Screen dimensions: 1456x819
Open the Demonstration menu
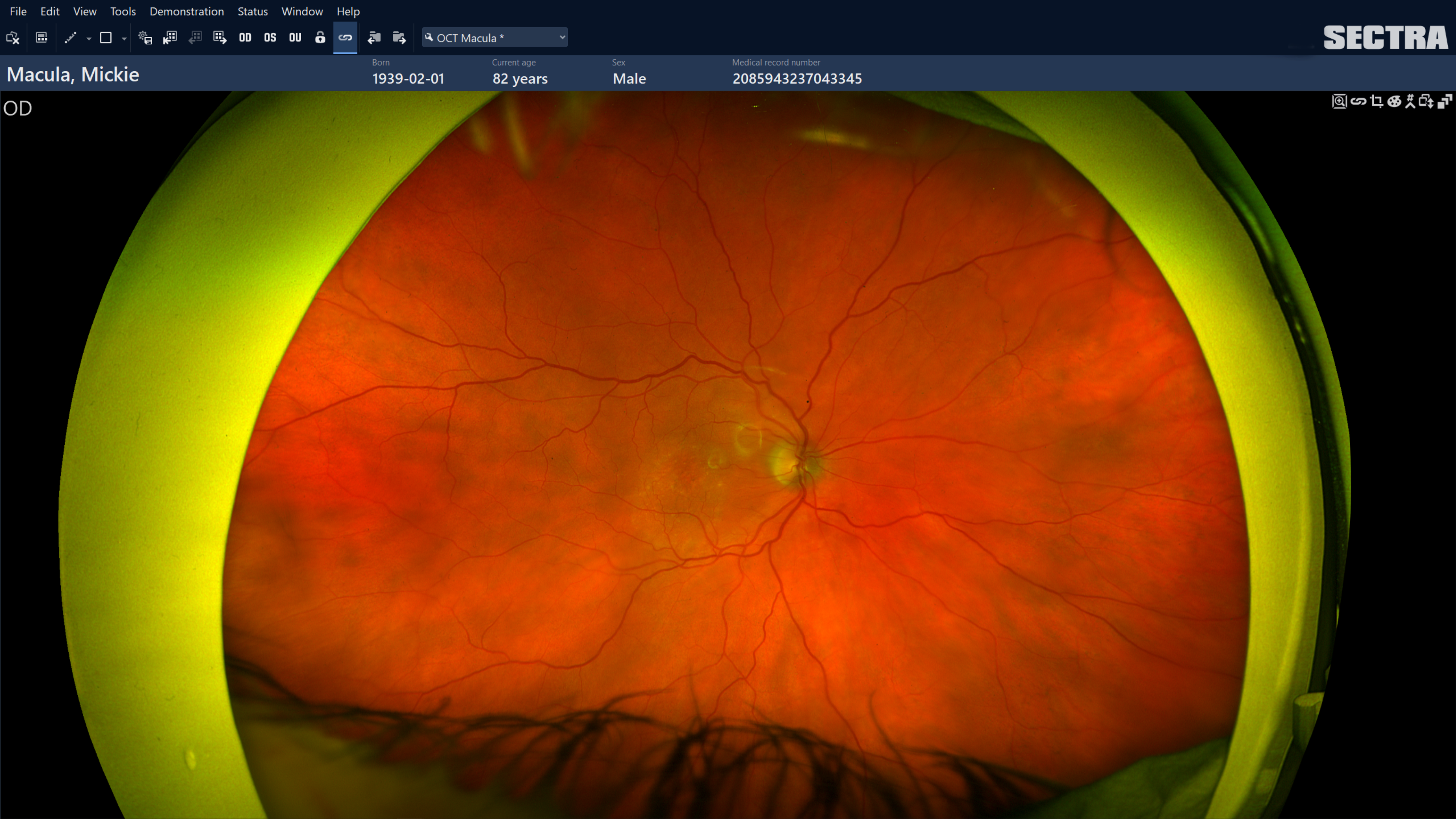point(187,11)
